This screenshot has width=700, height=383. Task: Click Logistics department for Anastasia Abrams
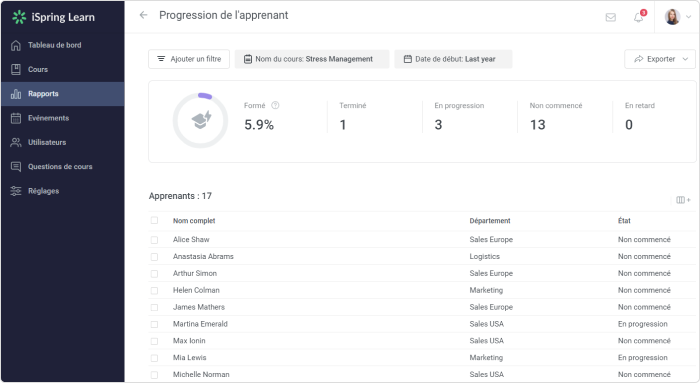click(484, 257)
